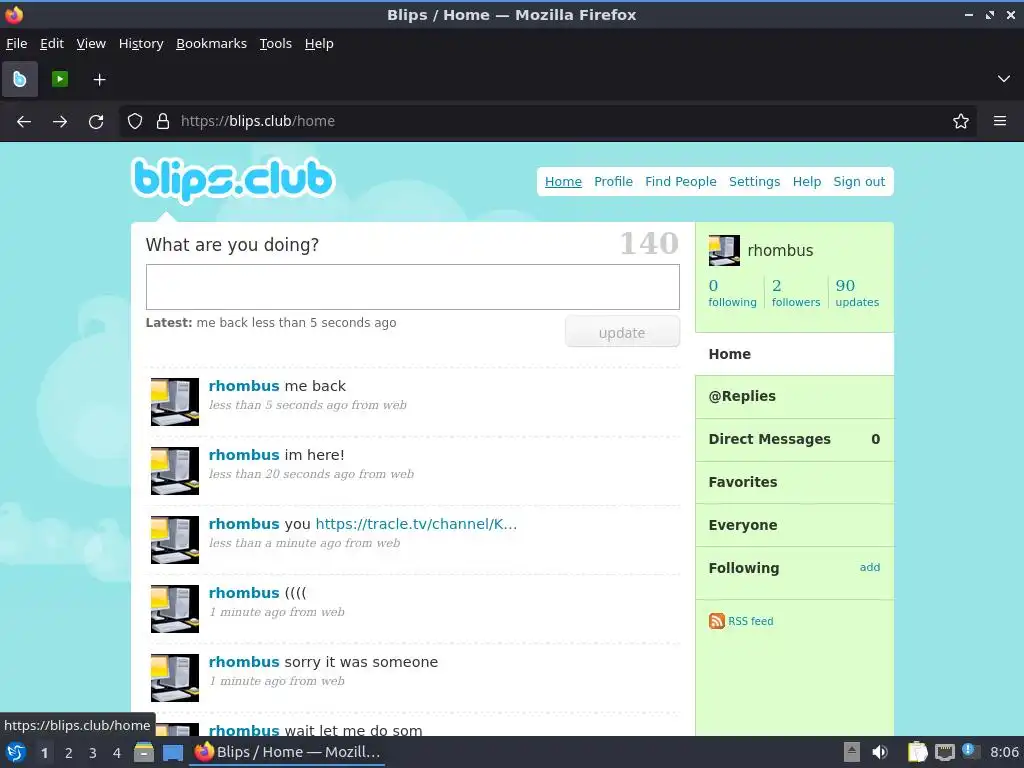Switch to workspace 2 in the taskbar
Image resolution: width=1024 pixels, height=768 pixels.
(x=69, y=753)
